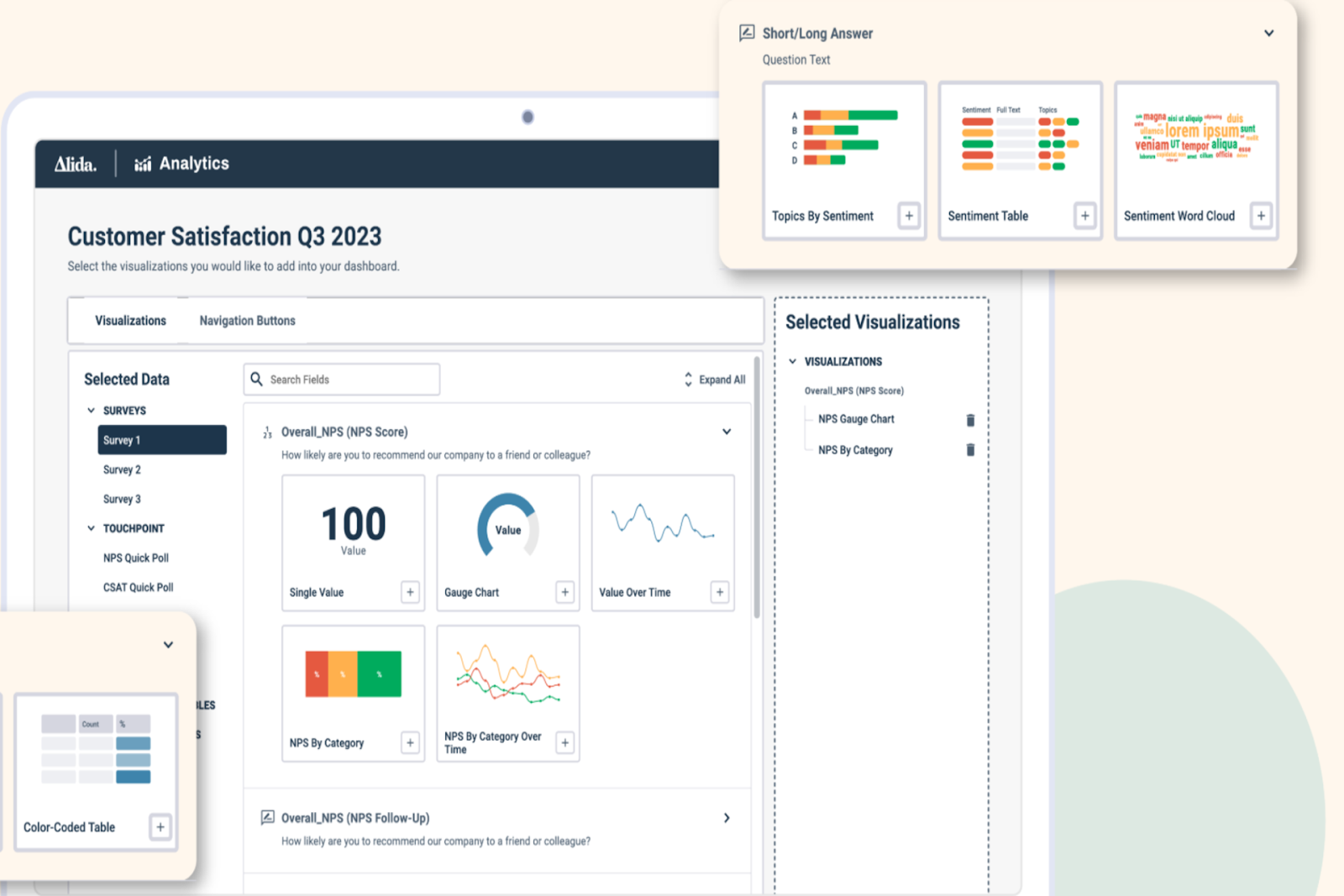Click the Analytics header label

194,164
